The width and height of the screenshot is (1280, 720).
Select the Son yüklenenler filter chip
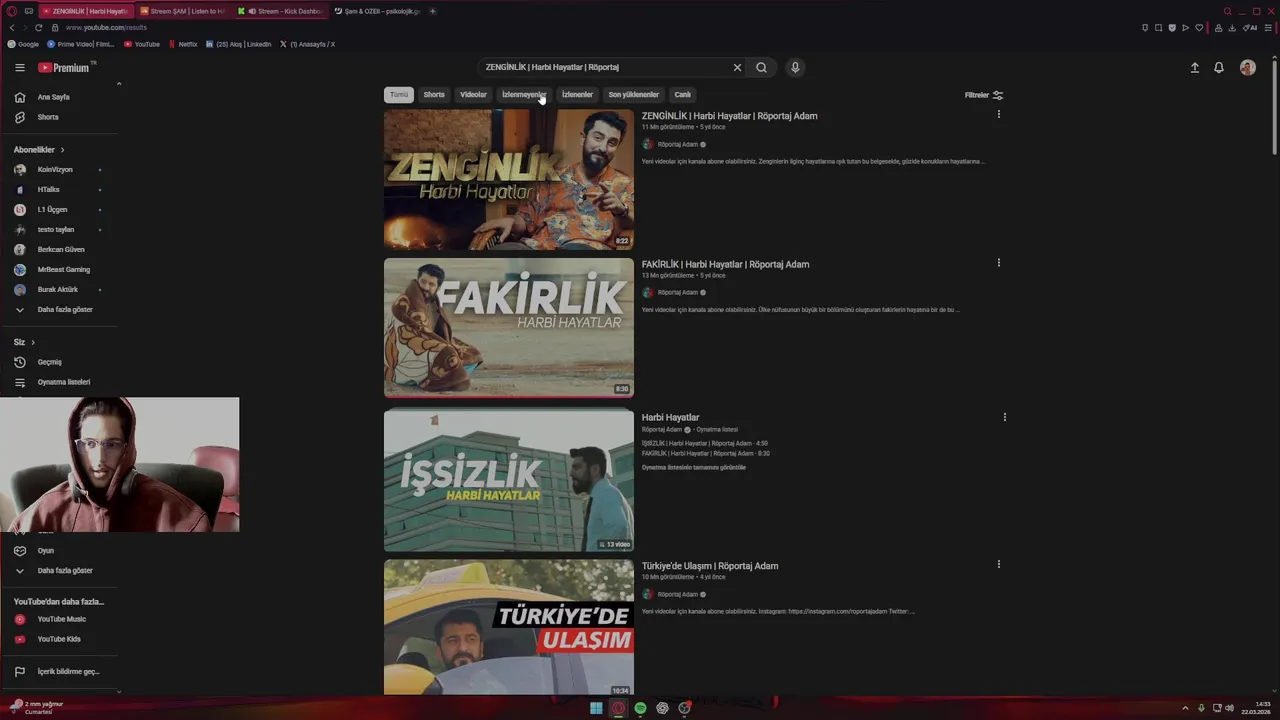tap(634, 95)
